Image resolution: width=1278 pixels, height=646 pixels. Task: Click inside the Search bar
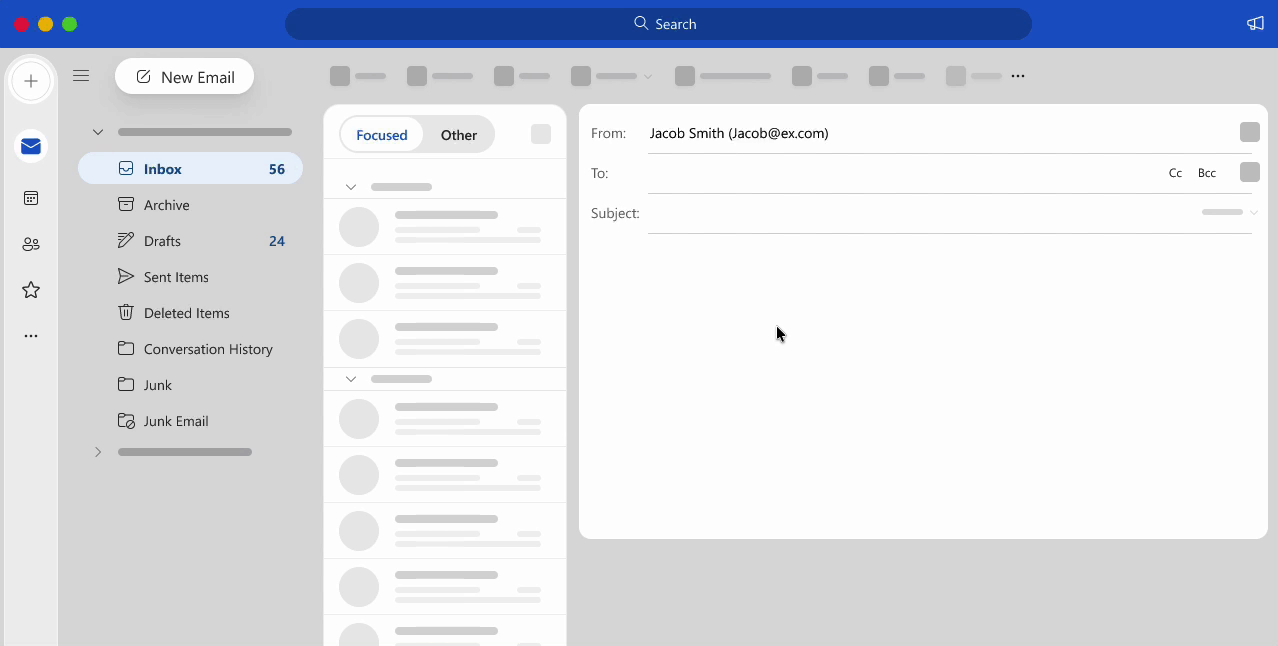[658, 24]
